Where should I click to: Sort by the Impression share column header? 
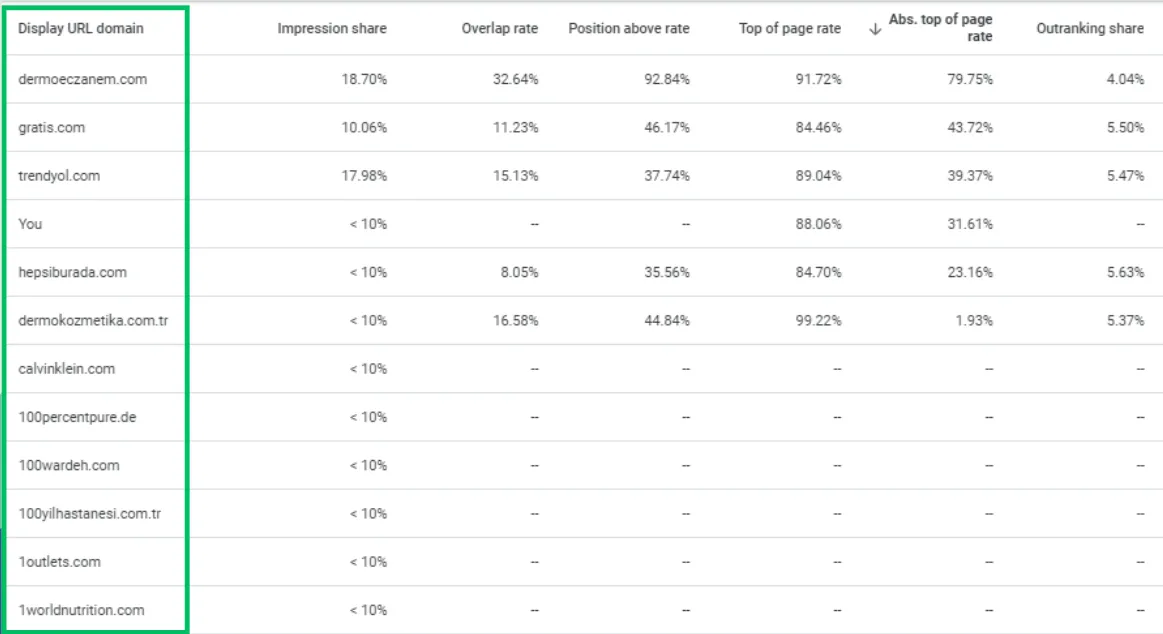332,29
